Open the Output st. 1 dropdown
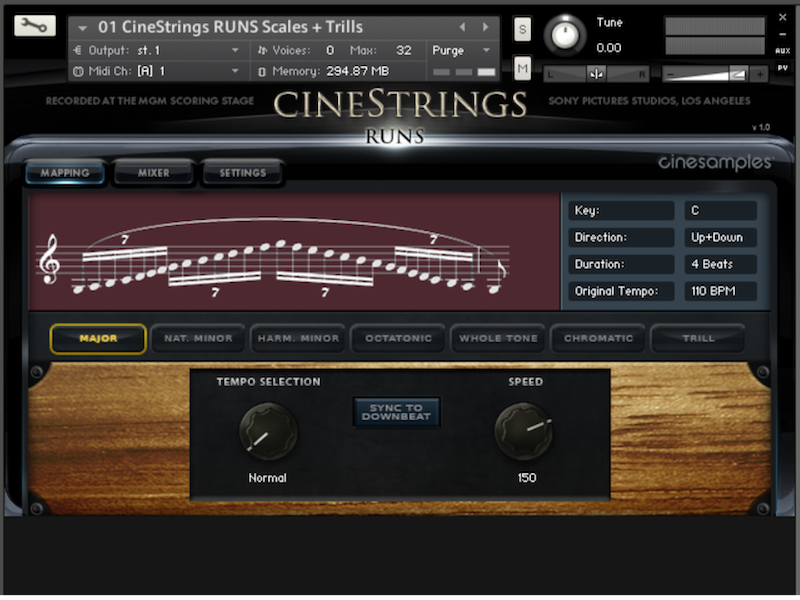The width and height of the screenshot is (800, 600). pyautogui.click(x=156, y=50)
